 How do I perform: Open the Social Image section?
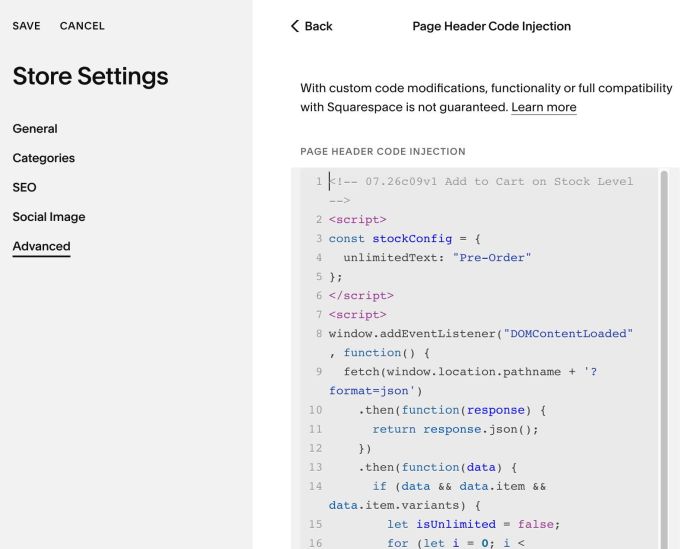click(x=49, y=217)
